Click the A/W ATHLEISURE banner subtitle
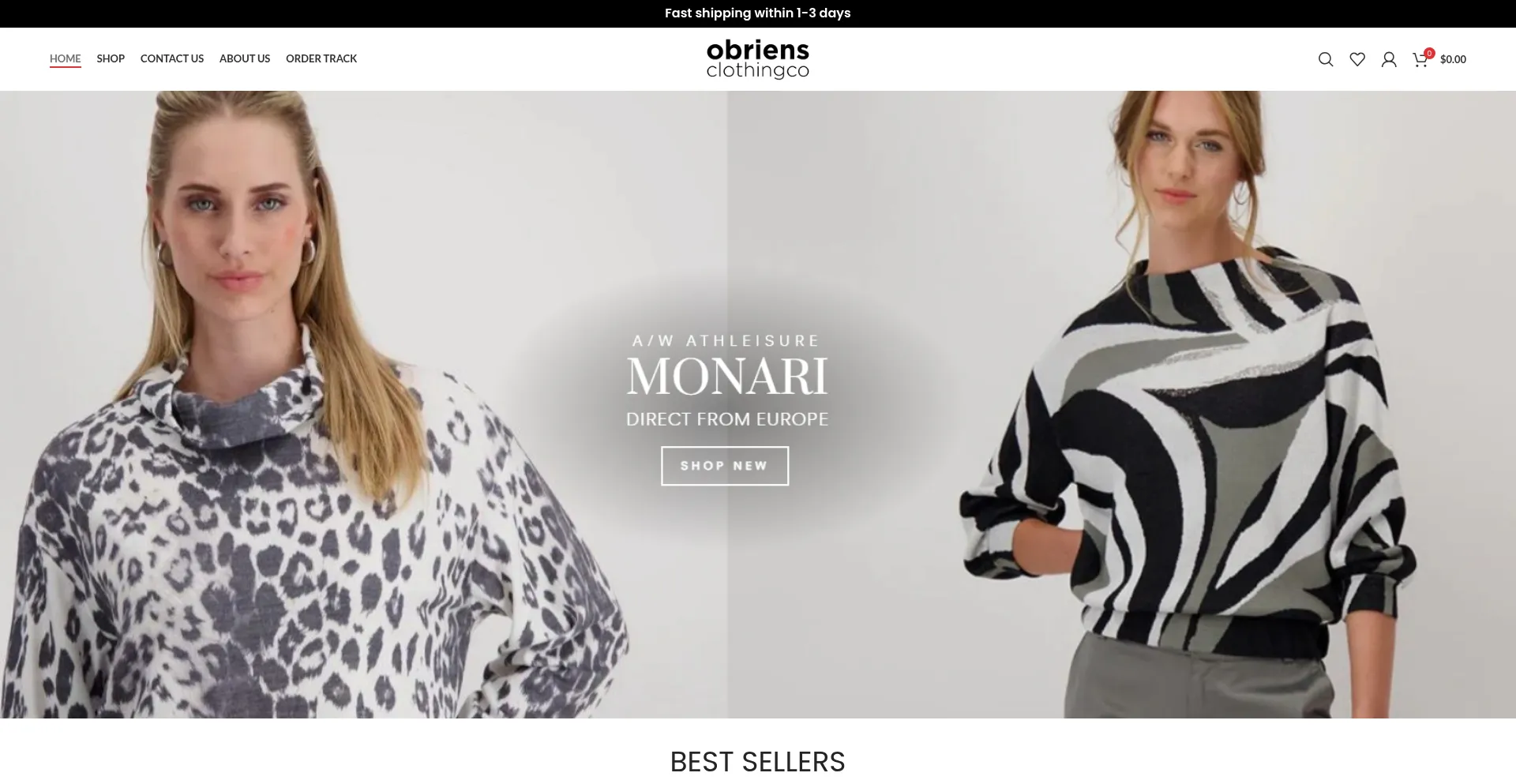This screenshot has height=784, width=1516. (726, 341)
